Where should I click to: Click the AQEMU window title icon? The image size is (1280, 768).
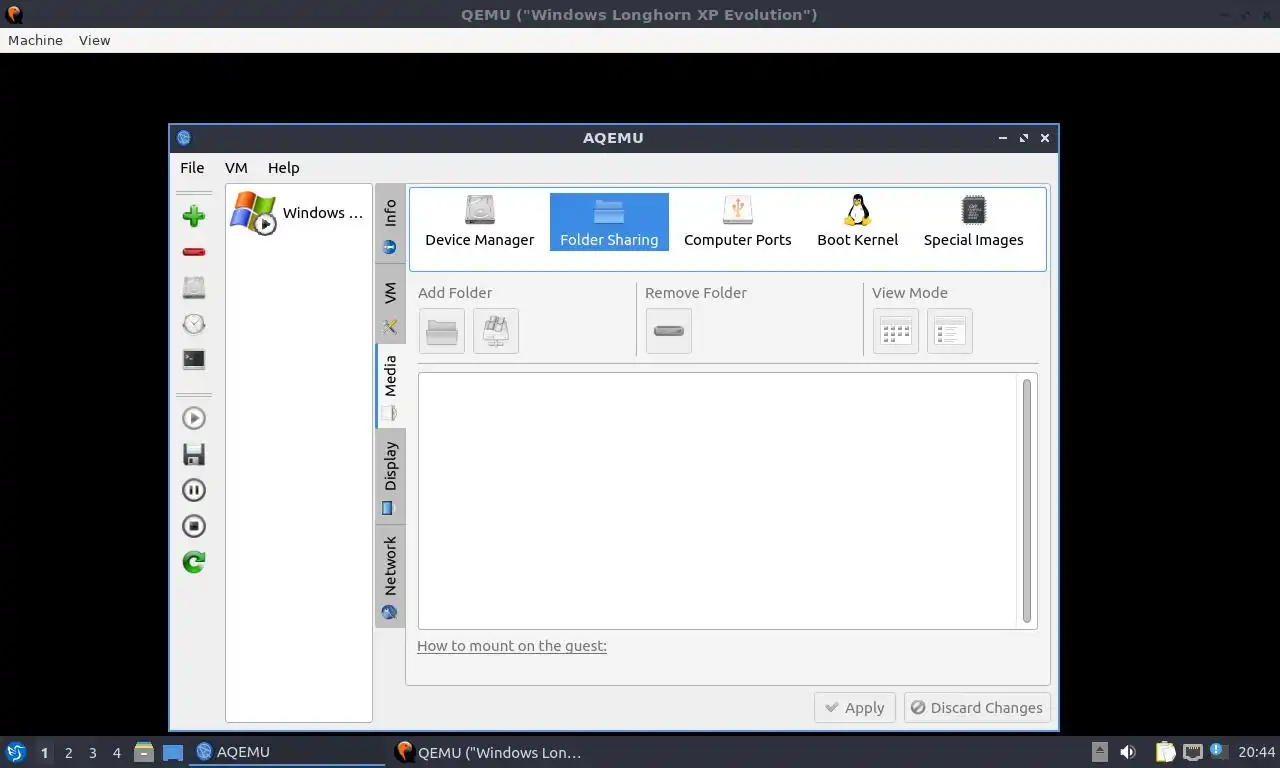183,138
